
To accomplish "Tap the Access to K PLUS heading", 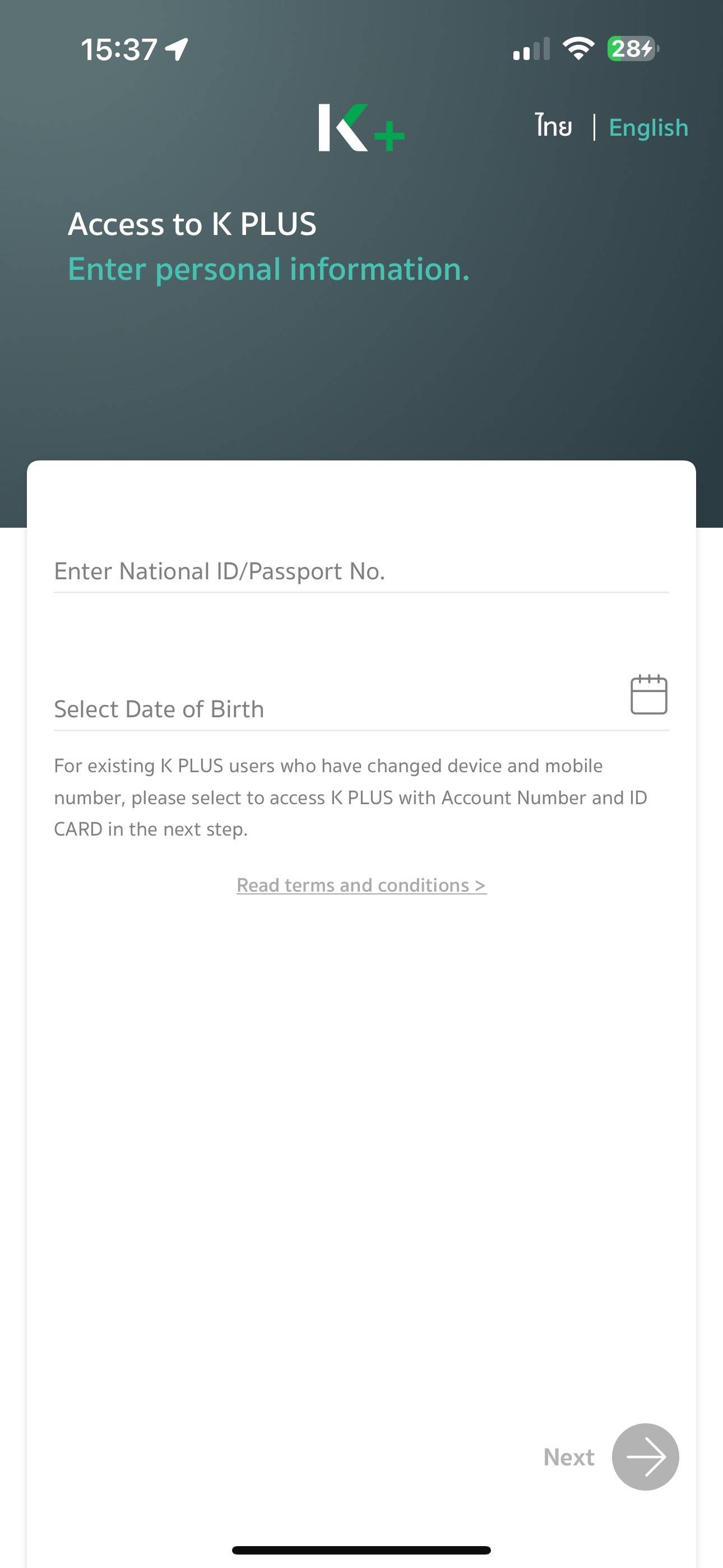I will (x=192, y=224).
